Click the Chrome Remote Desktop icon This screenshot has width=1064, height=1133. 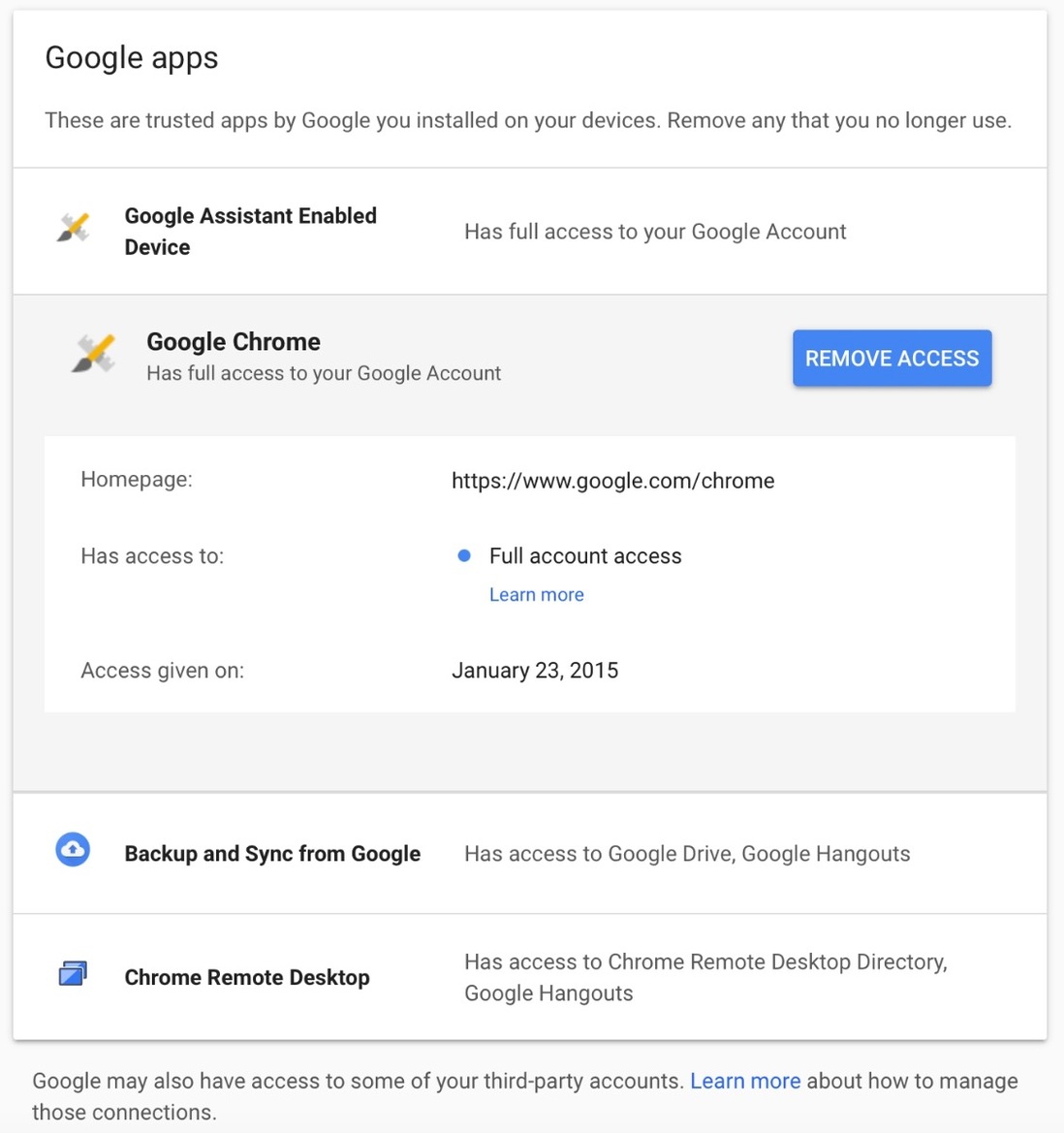click(x=73, y=973)
